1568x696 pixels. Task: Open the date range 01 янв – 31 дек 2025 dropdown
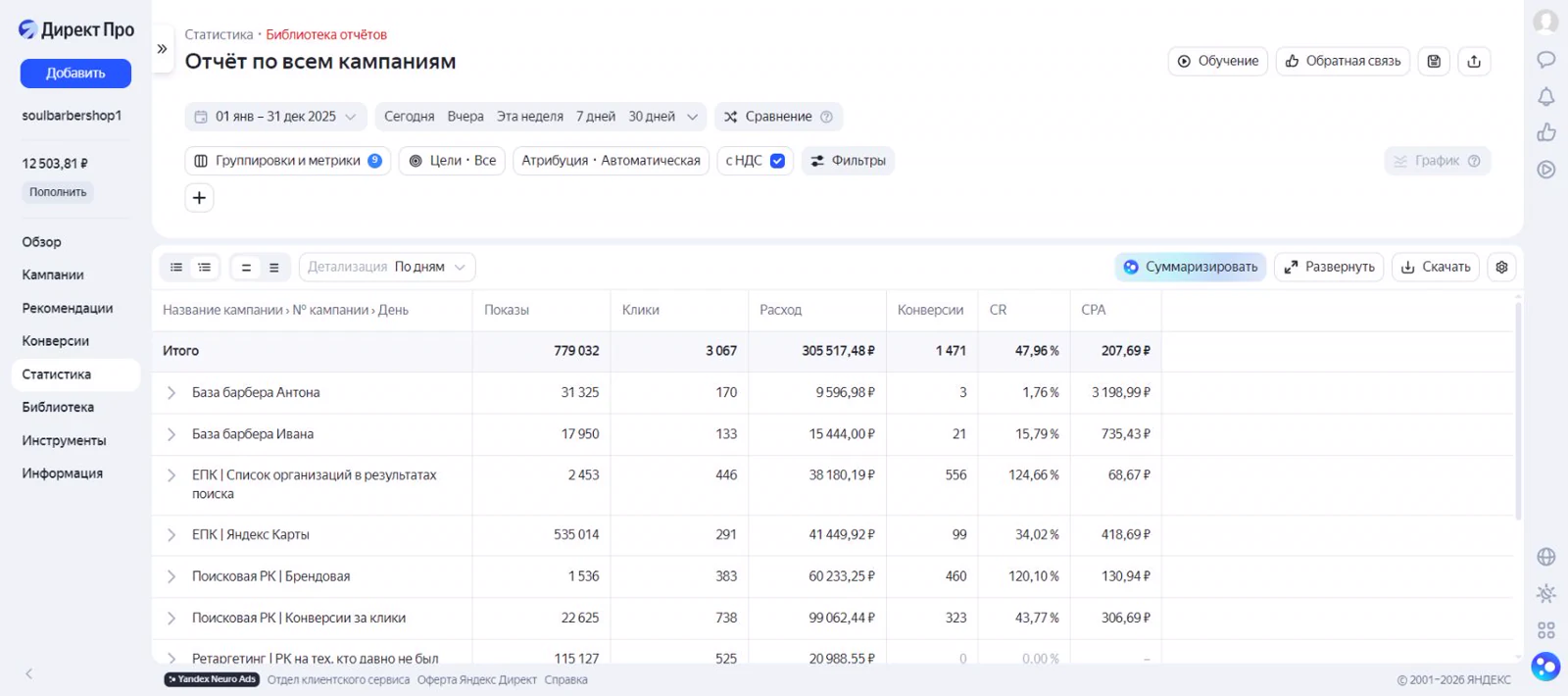point(276,117)
